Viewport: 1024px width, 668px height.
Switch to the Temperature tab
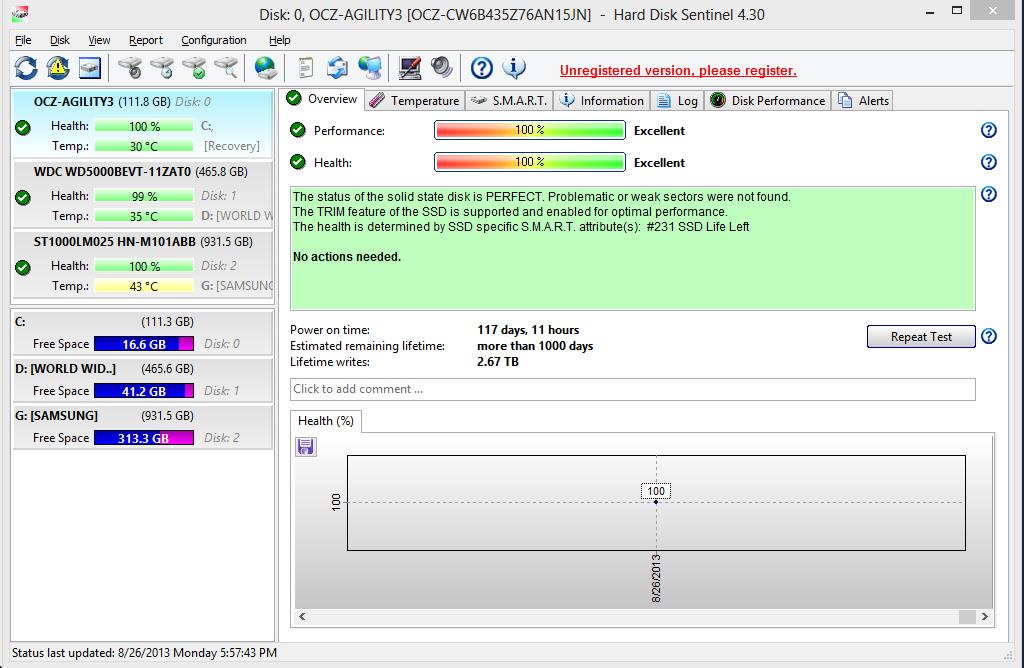tap(415, 101)
